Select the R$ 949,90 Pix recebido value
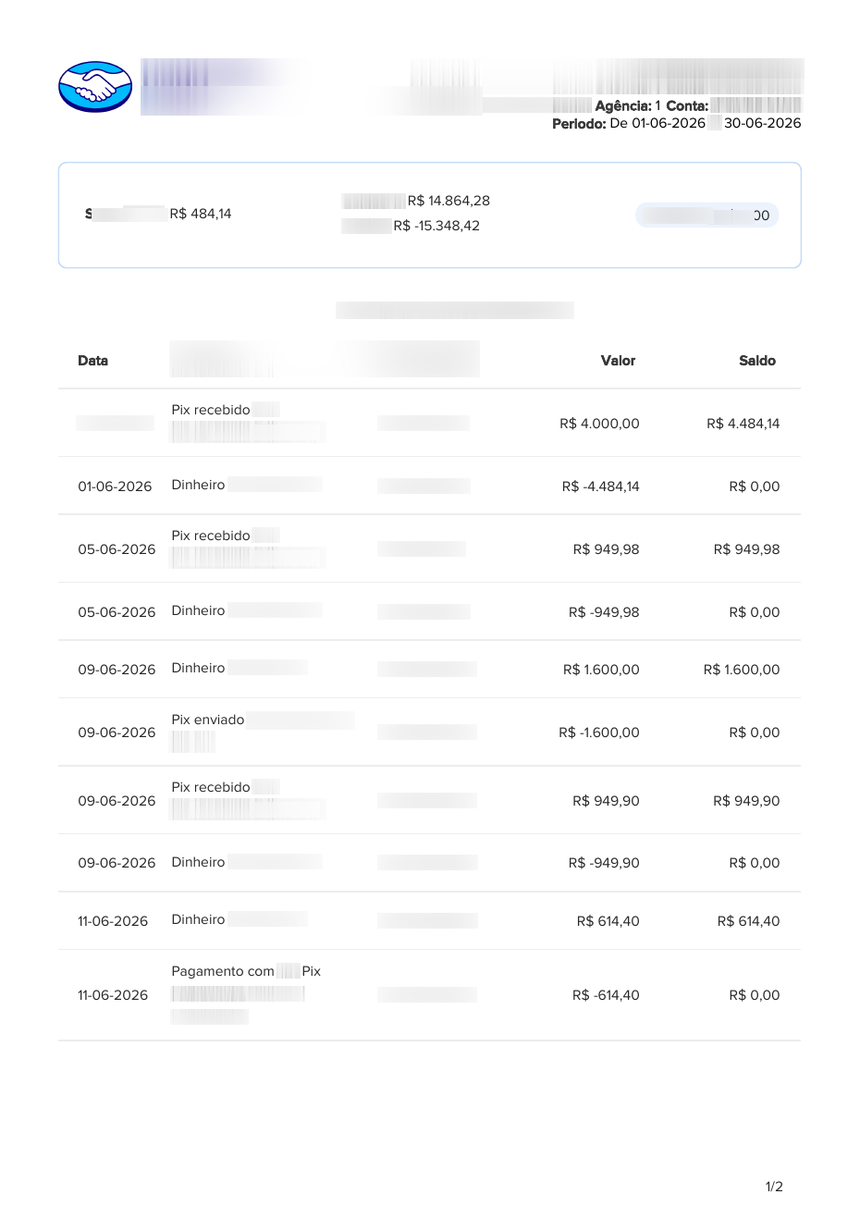The image size is (860, 1219). click(x=606, y=801)
